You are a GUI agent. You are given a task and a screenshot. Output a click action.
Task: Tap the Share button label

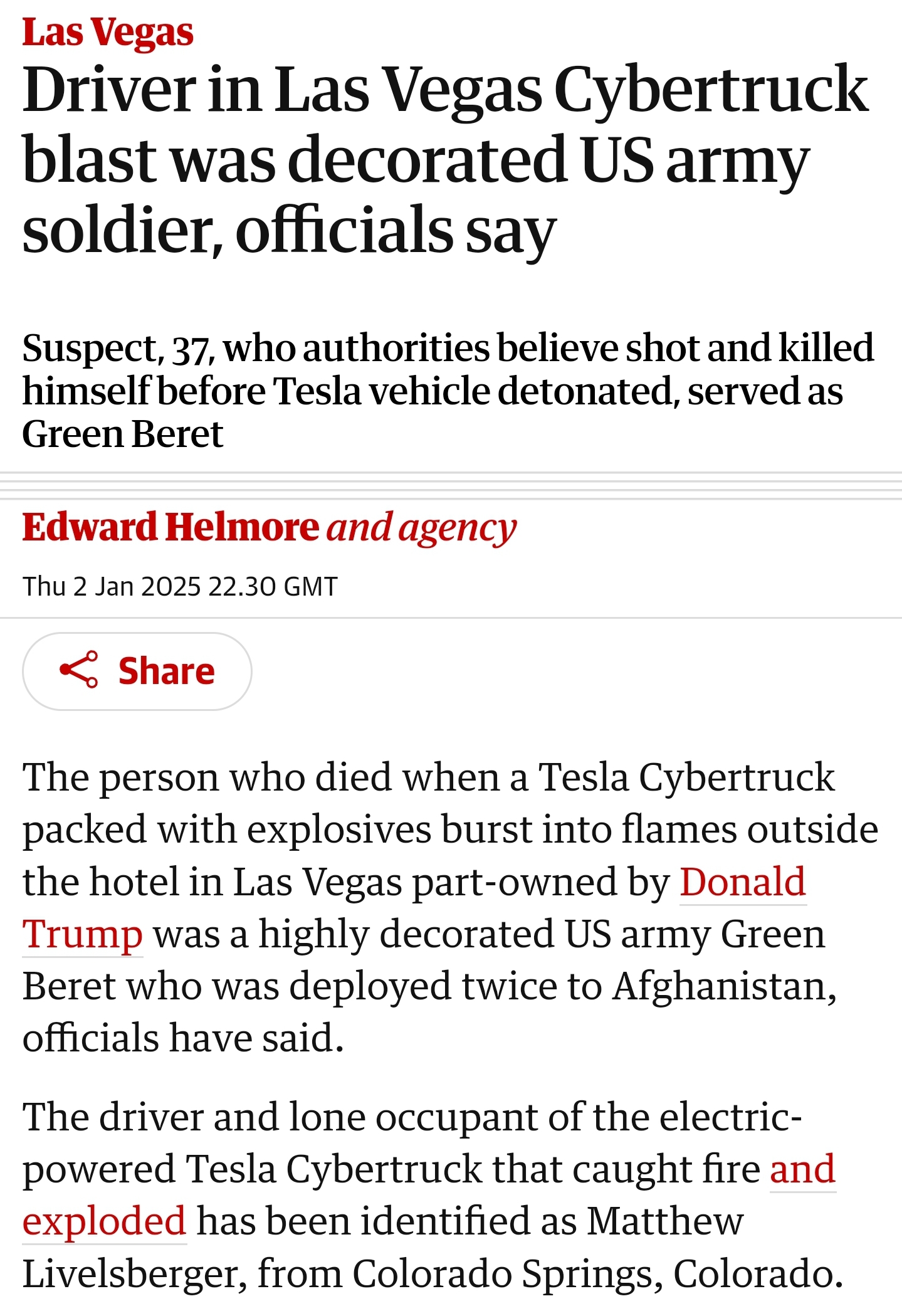(x=167, y=671)
